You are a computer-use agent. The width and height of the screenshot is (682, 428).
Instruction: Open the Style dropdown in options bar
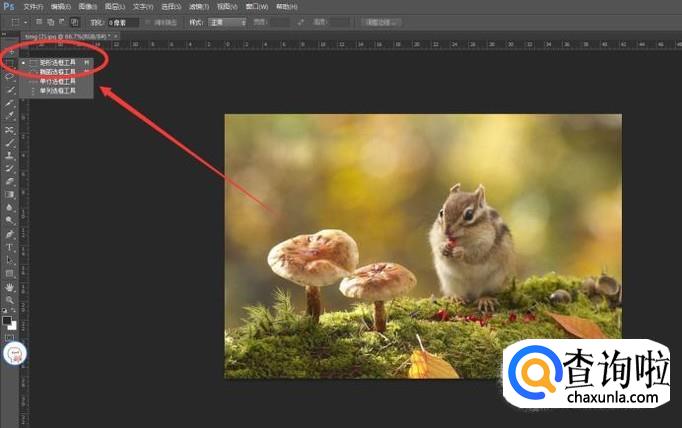click(228, 21)
